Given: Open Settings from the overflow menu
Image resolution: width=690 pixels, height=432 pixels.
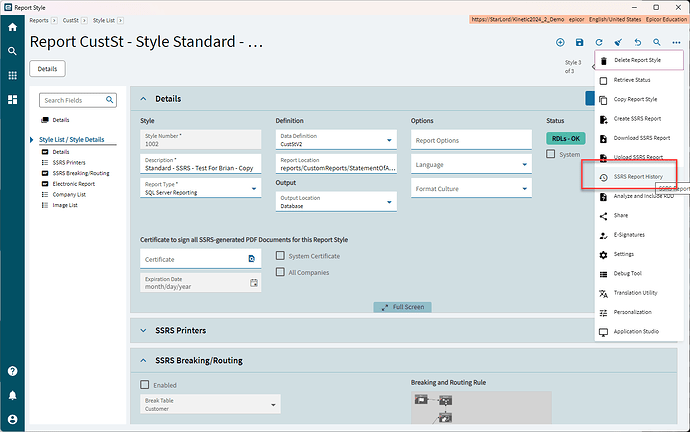Looking at the screenshot, I should pos(639,254).
